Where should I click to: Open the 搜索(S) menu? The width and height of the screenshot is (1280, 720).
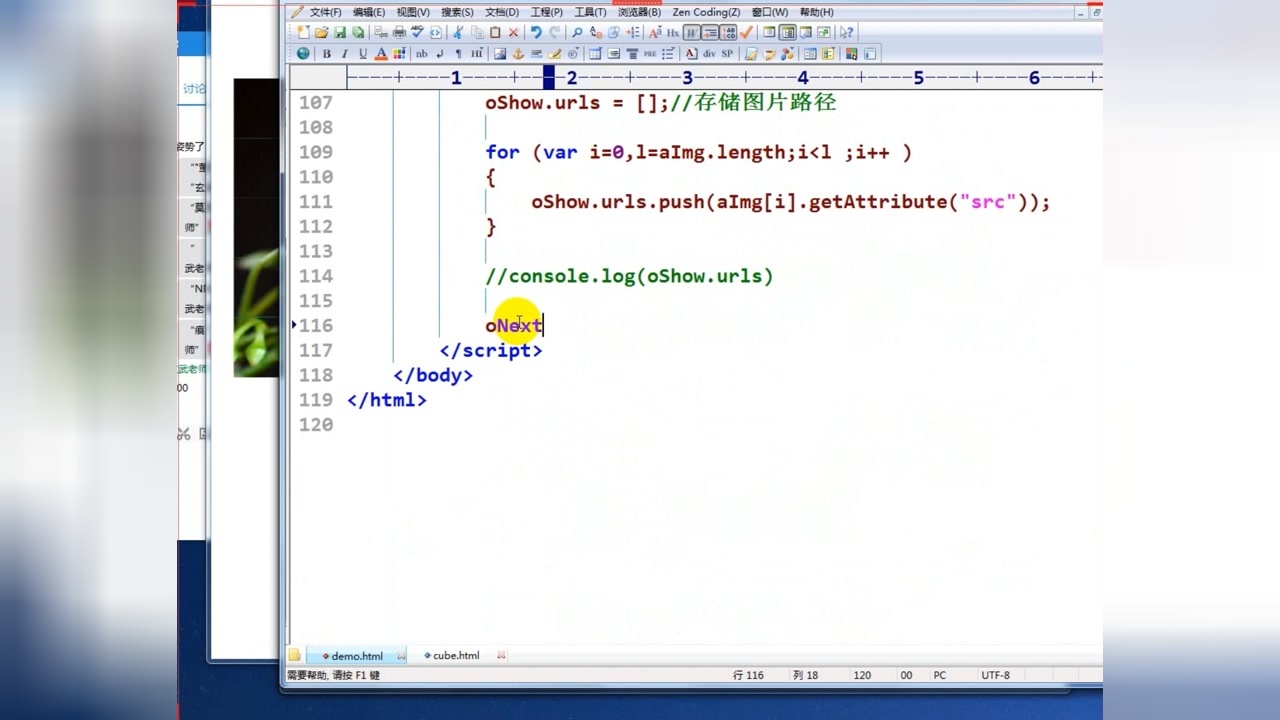tap(457, 12)
